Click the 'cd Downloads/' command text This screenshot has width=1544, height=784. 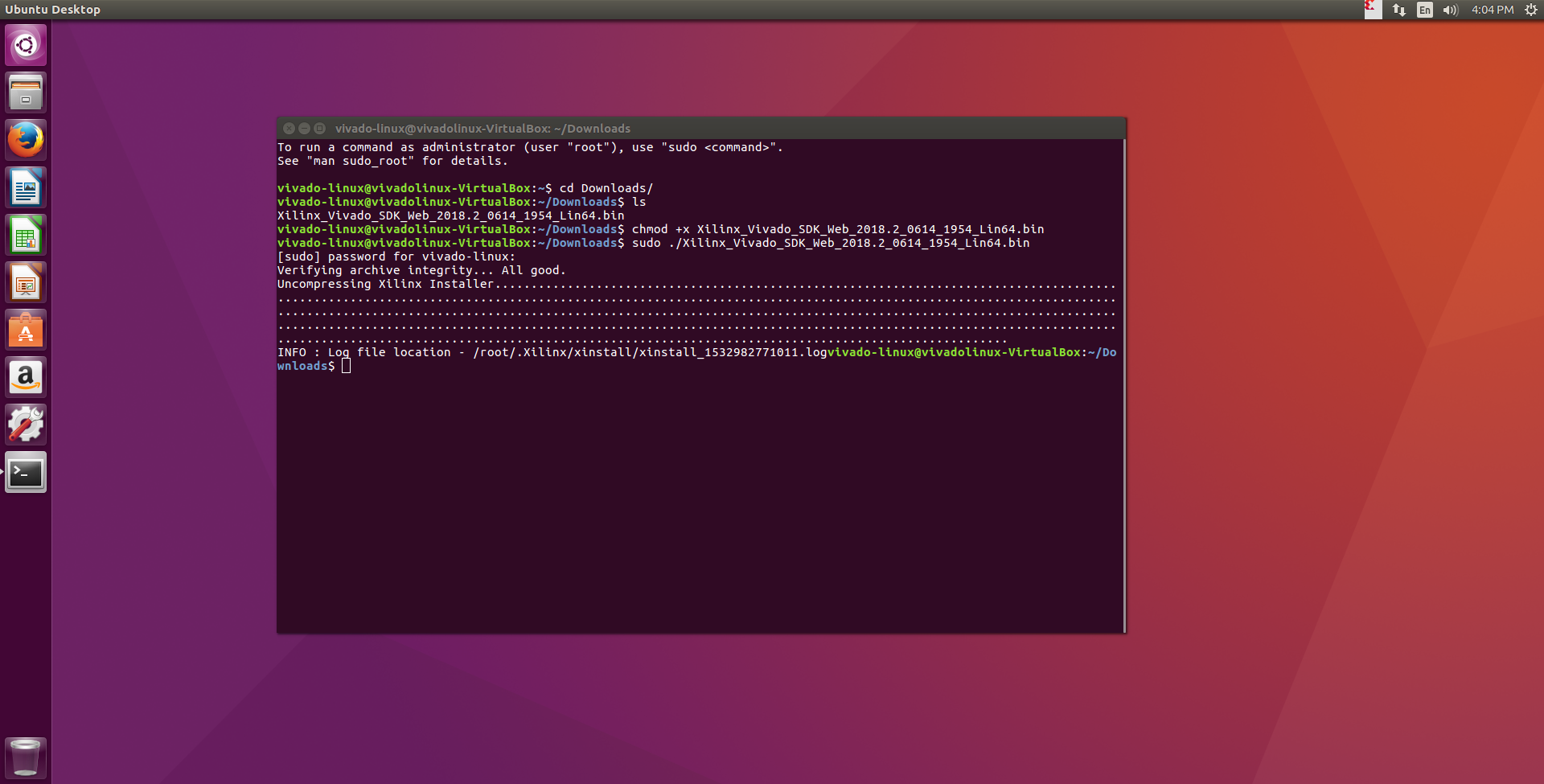point(606,188)
